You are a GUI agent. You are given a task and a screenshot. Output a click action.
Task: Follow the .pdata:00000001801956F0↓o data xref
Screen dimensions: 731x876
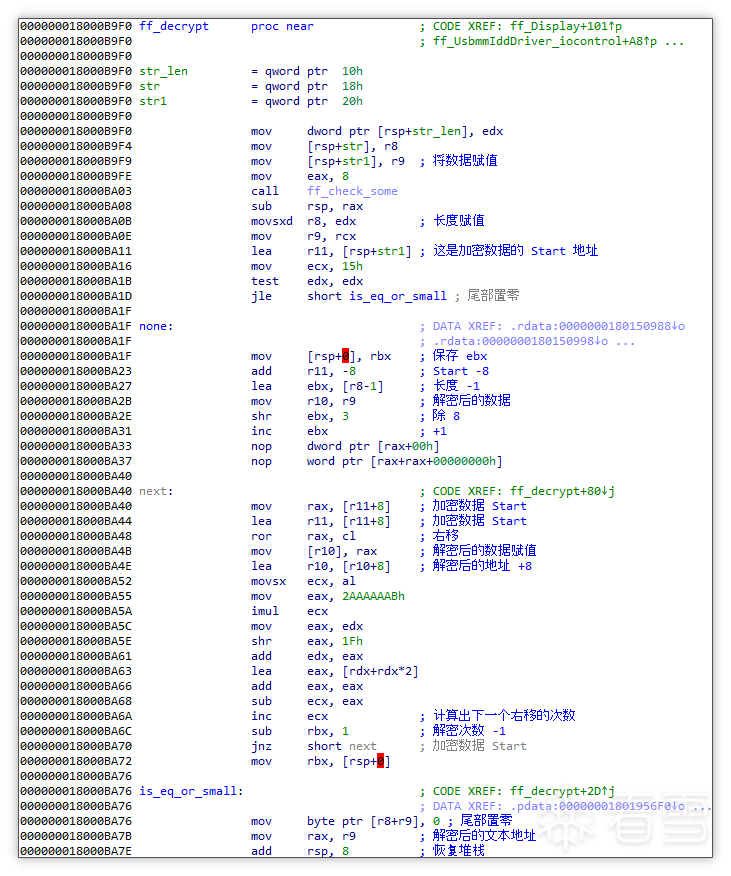597,806
